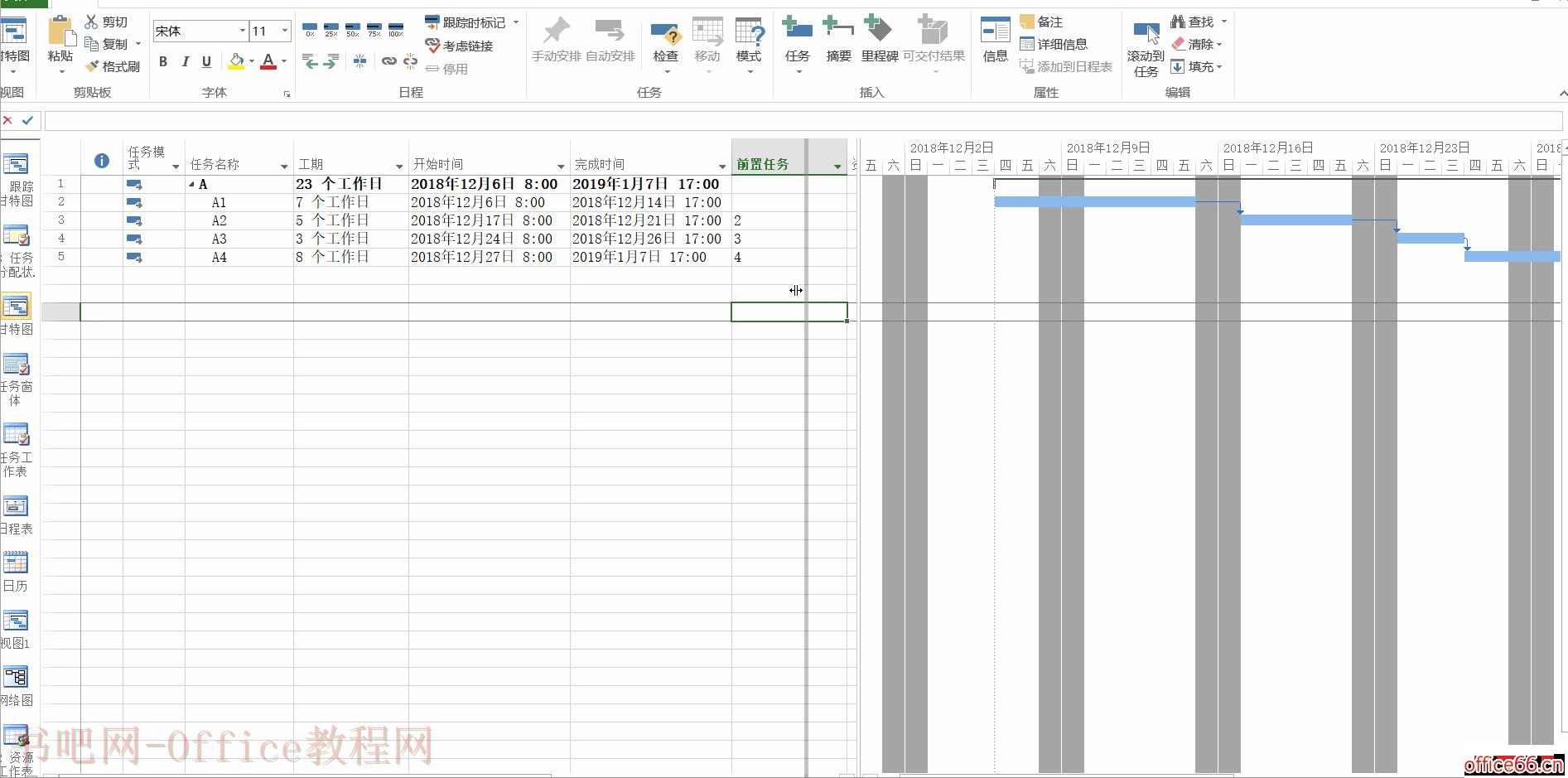
Task: Open the 完成时间 column filter arrow
Action: [722, 167]
